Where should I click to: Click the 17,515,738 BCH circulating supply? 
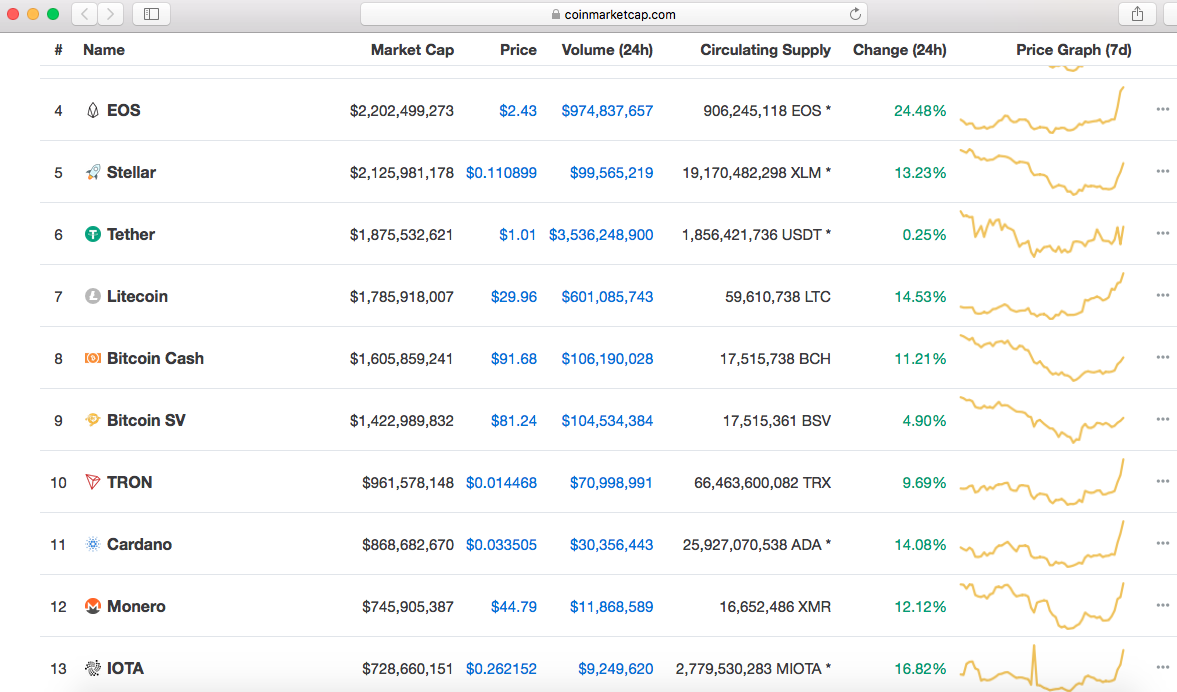tap(775, 359)
